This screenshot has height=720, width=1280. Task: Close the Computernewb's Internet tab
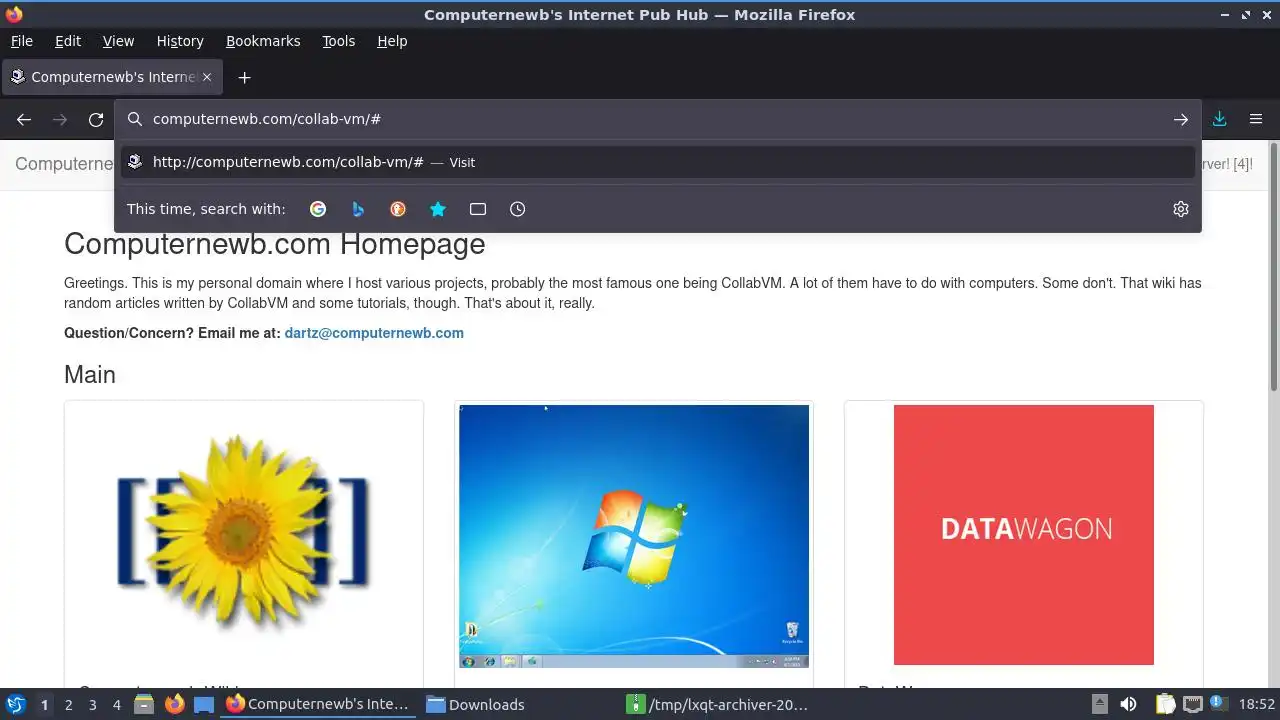207,77
